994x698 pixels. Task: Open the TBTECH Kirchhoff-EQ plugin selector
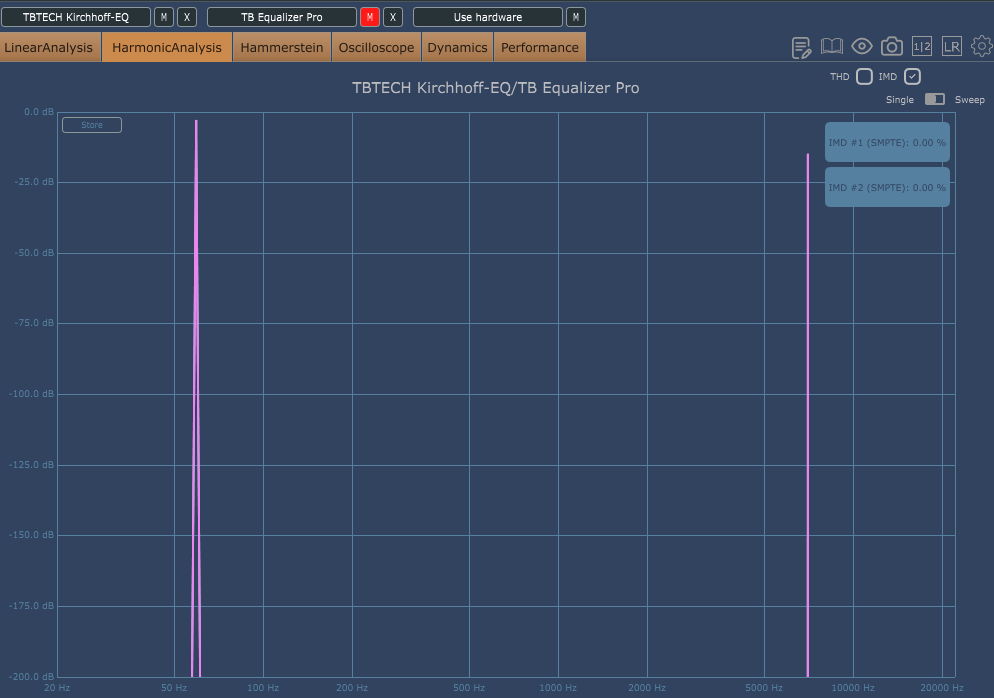[x=76, y=17]
